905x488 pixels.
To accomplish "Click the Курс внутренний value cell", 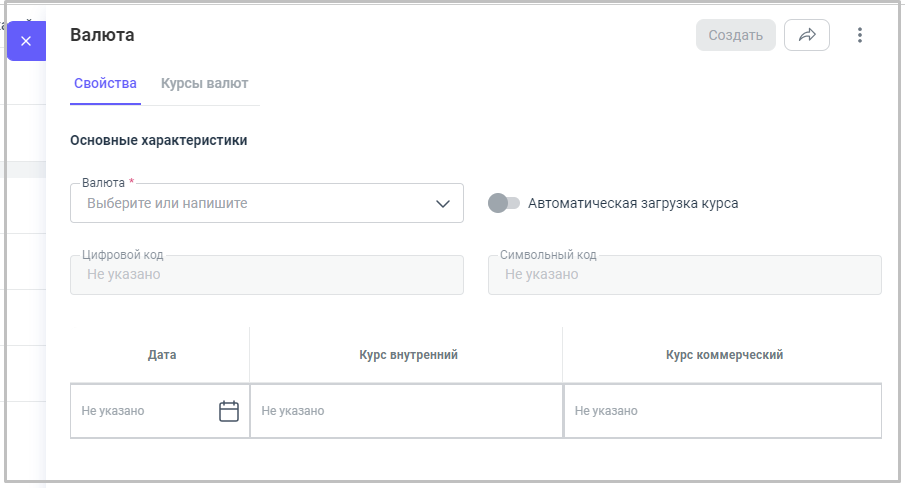I will 406,411.
